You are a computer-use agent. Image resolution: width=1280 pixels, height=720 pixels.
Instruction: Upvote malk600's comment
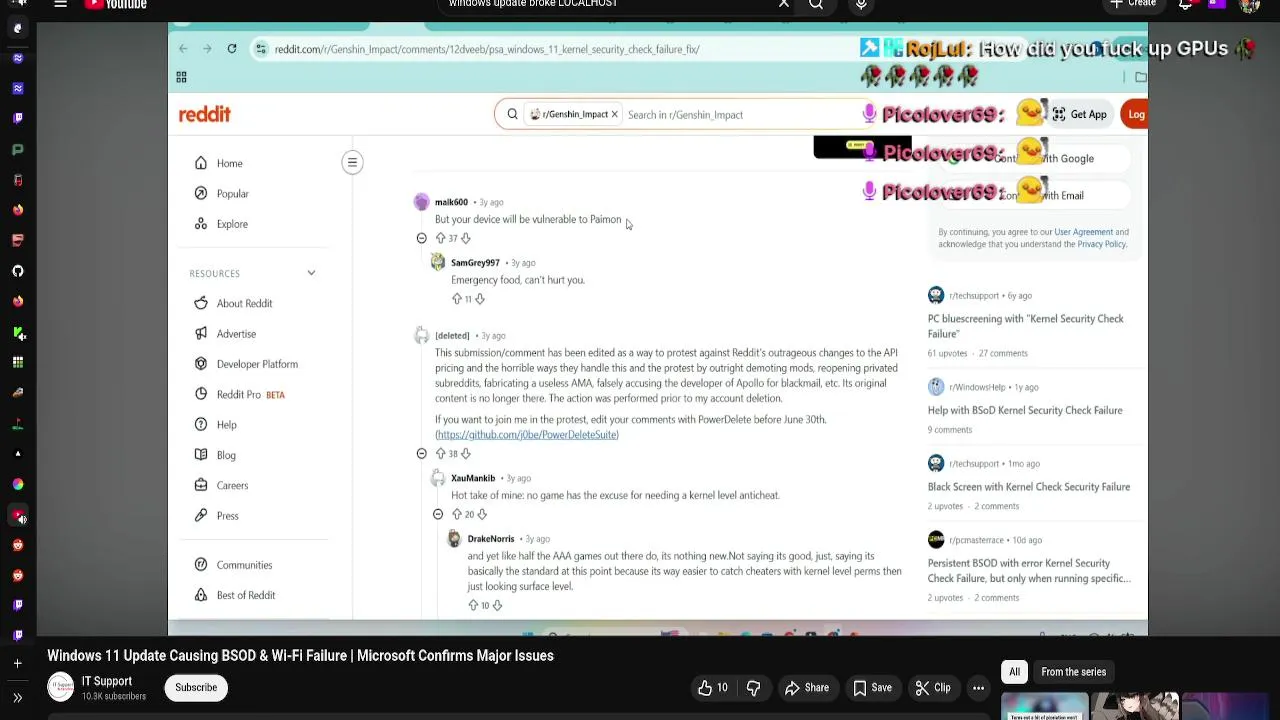[440, 238]
